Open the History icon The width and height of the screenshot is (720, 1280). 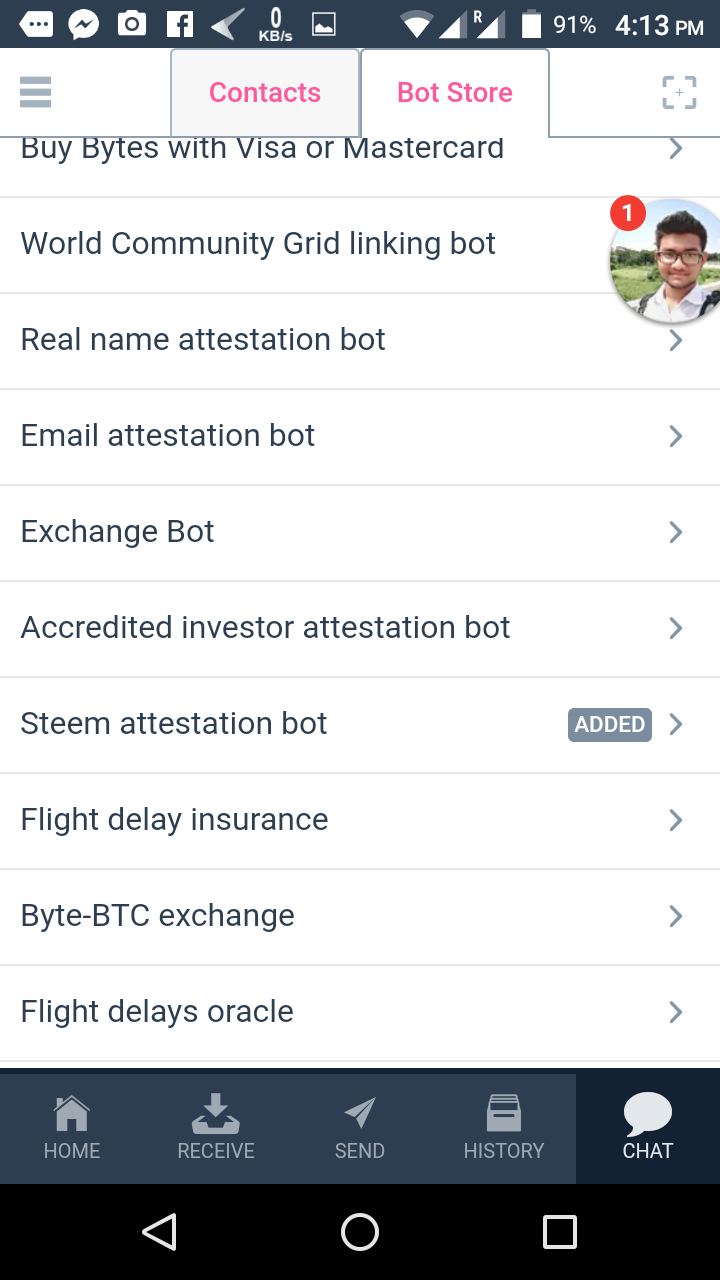[504, 1114]
